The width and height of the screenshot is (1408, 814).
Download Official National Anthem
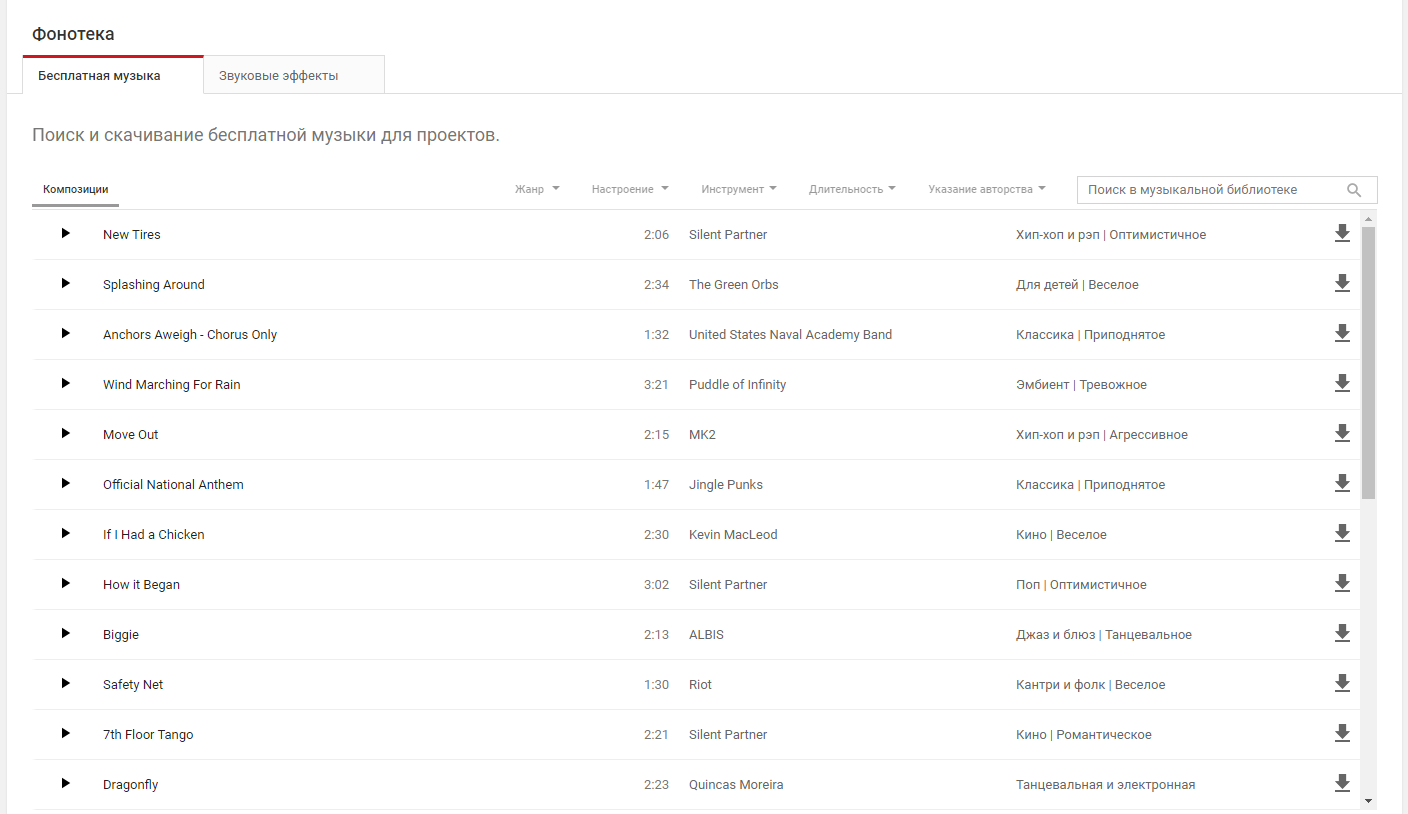1342,483
